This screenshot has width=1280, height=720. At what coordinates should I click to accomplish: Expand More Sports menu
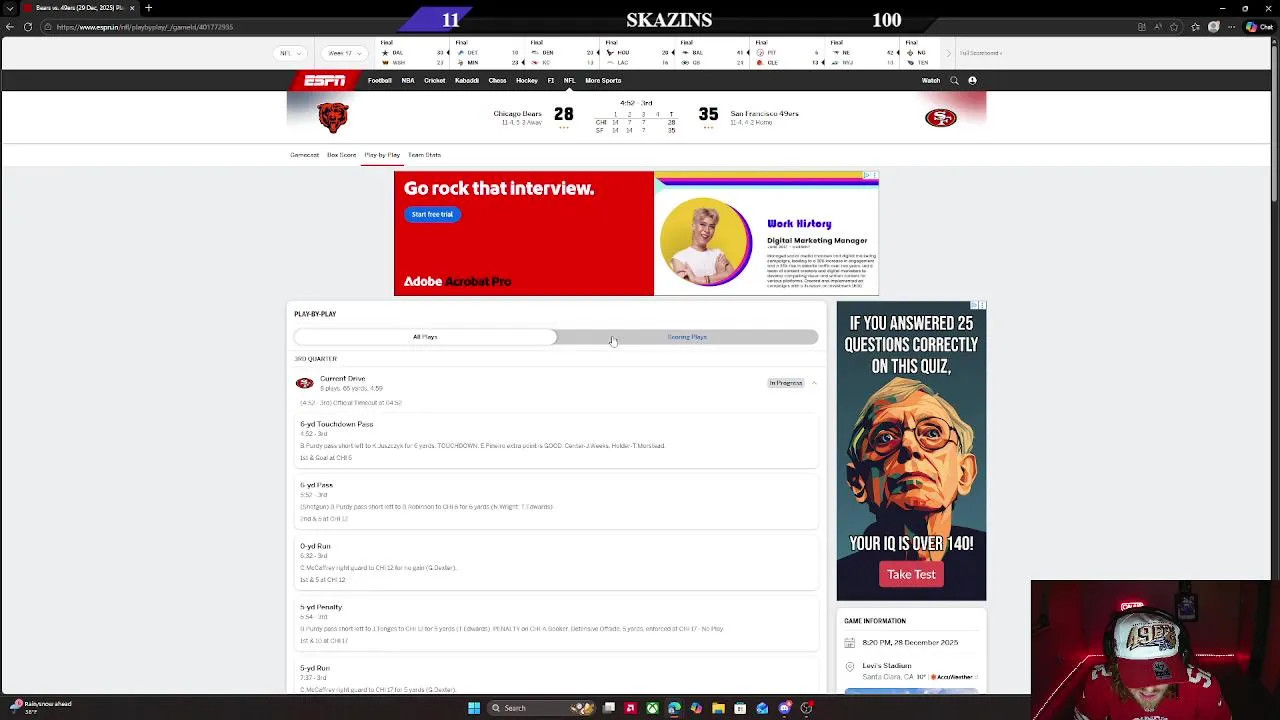click(x=603, y=80)
